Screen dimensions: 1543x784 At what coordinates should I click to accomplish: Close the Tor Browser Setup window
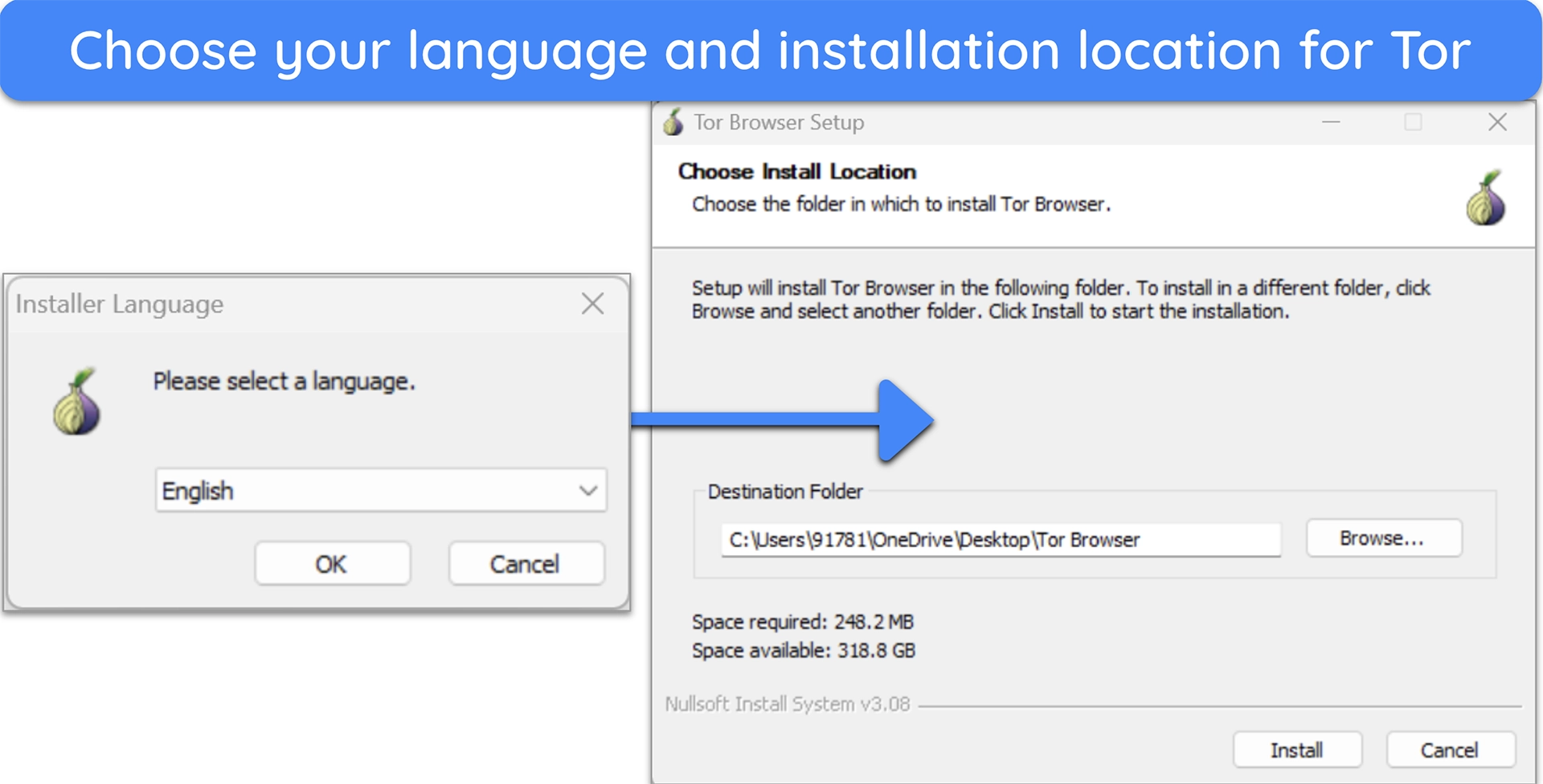click(1497, 122)
